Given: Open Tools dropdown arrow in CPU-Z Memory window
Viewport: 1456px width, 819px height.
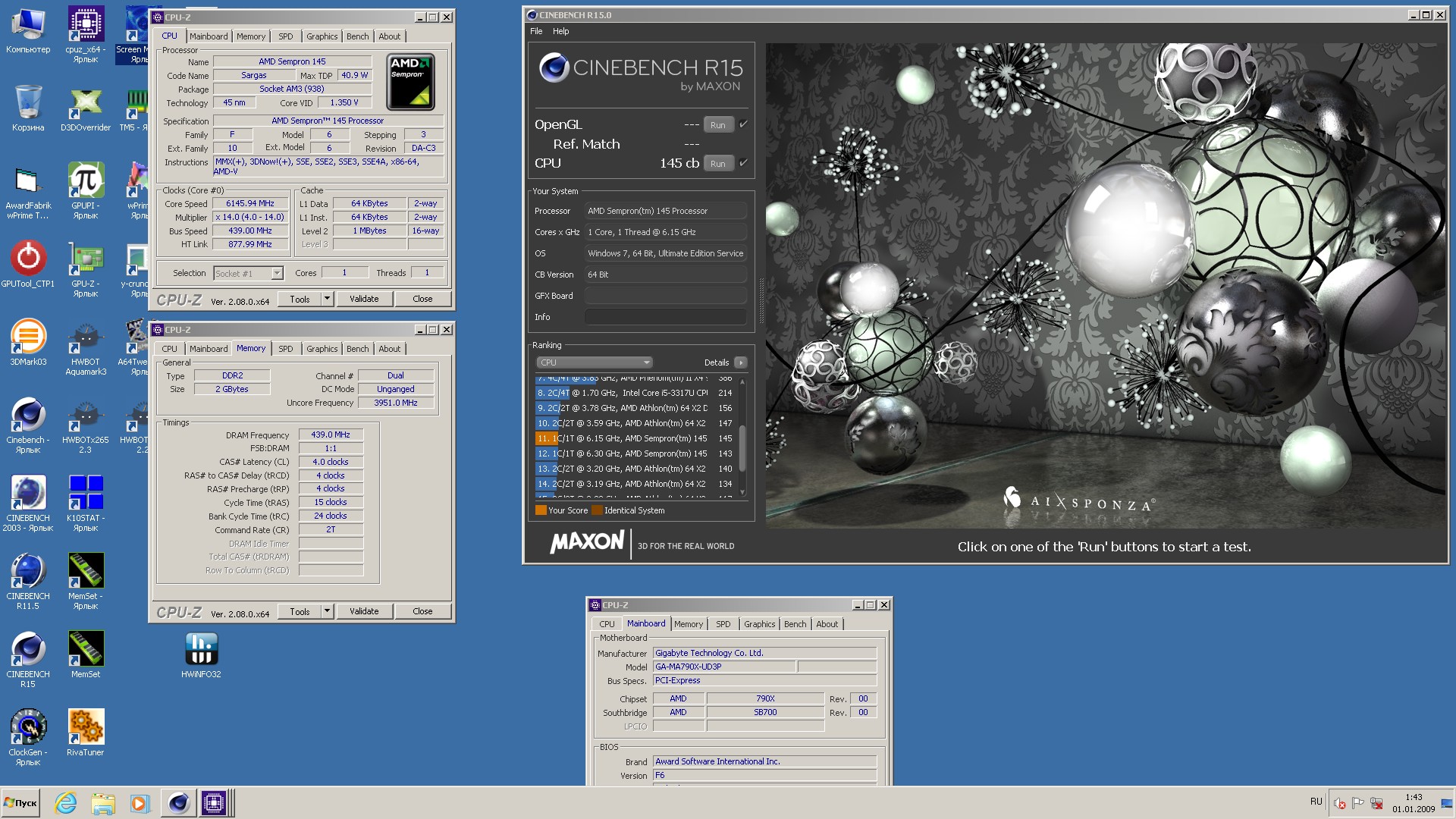Looking at the screenshot, I should click(x=328, y=611).
